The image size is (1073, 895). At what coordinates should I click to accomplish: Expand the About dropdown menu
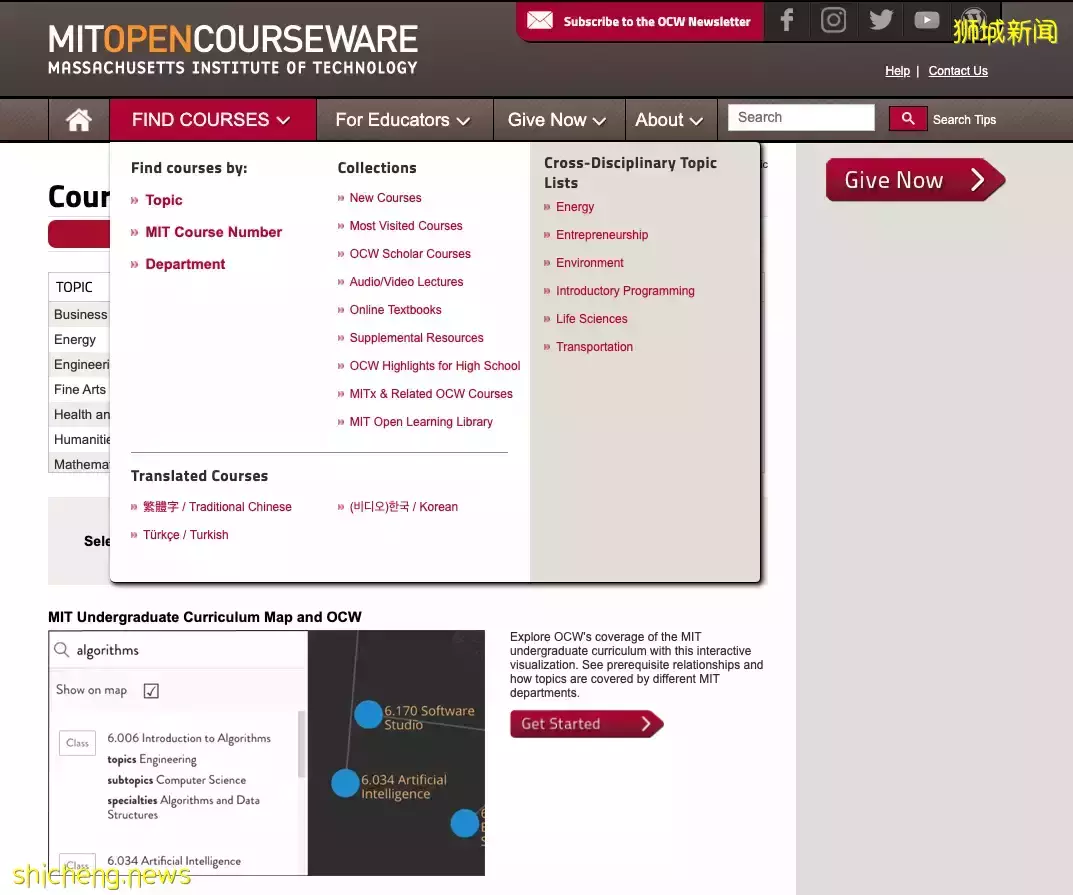669,120
